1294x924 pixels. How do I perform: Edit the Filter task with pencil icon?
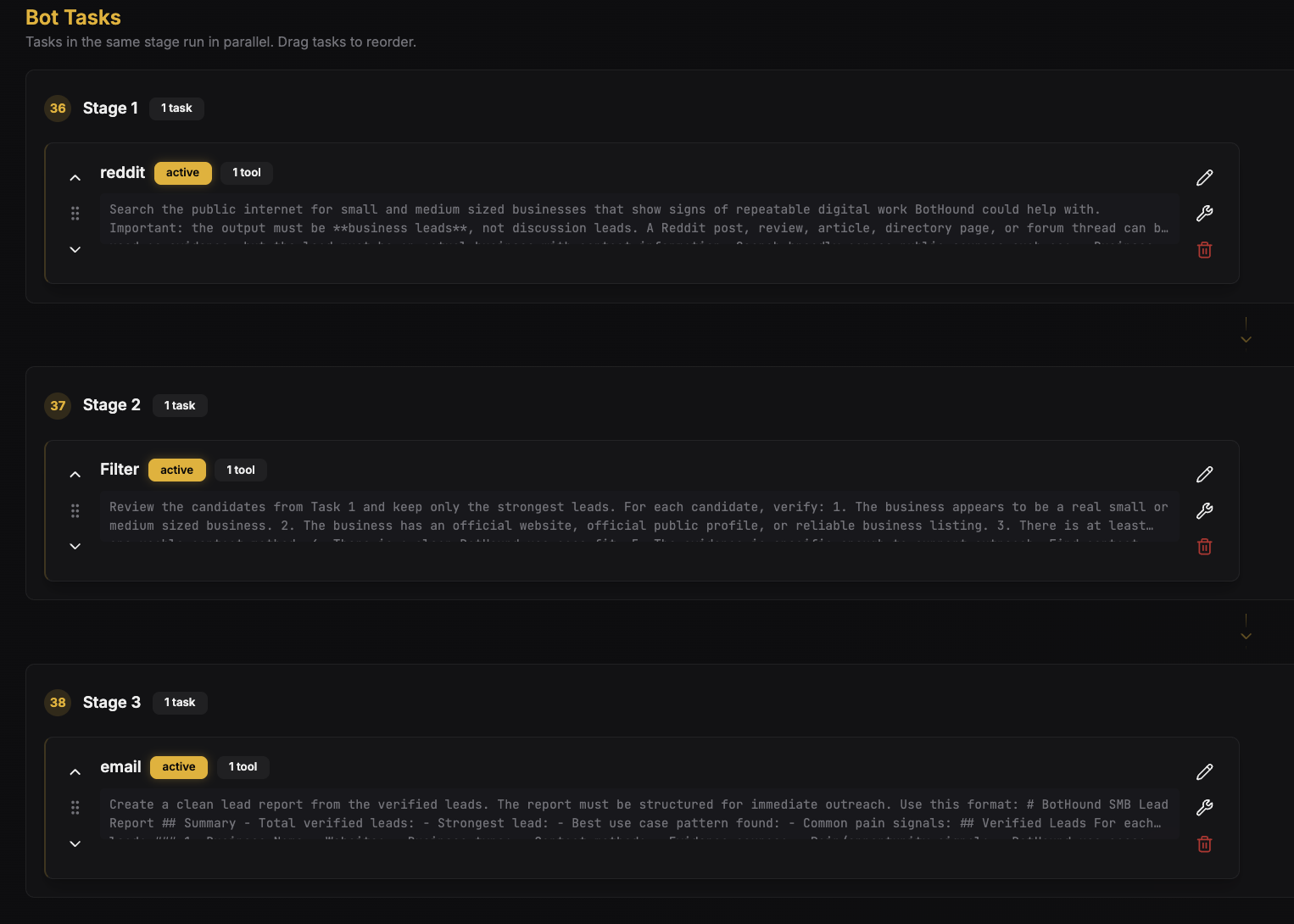[1204, 474]
